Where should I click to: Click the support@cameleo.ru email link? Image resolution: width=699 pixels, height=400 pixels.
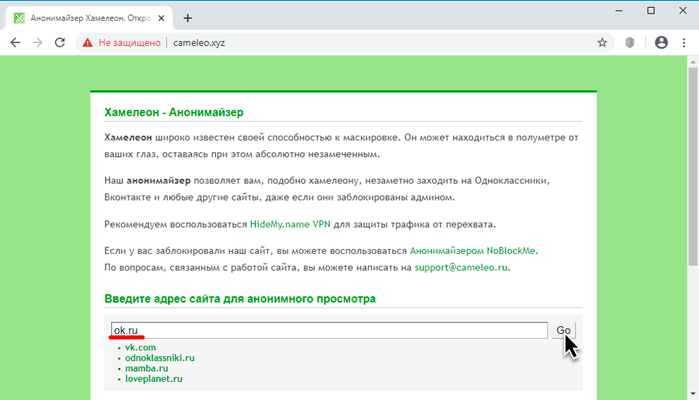(x=461, y=268)
